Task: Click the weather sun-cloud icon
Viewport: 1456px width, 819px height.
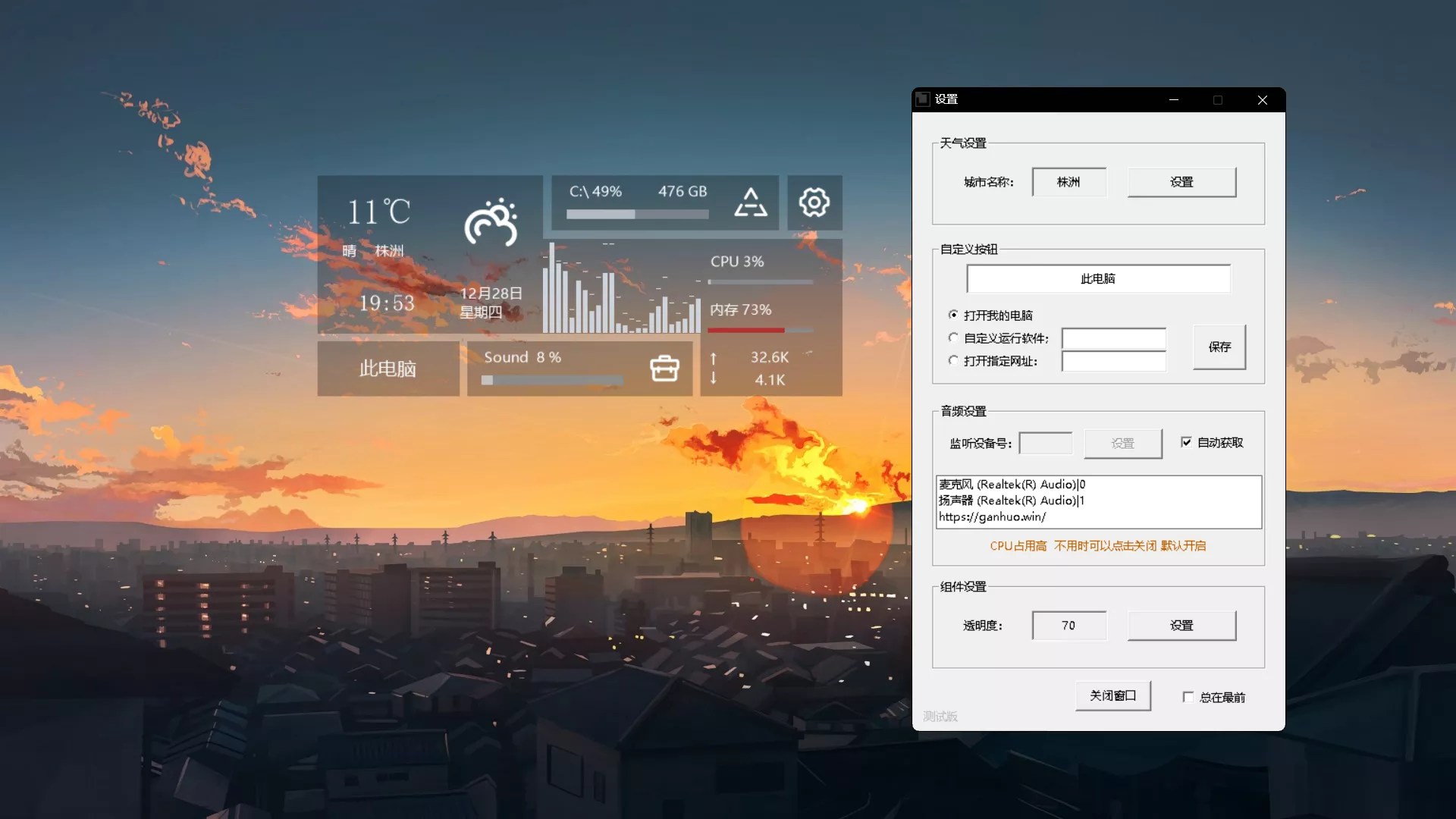Action: (x=491, y=222)
